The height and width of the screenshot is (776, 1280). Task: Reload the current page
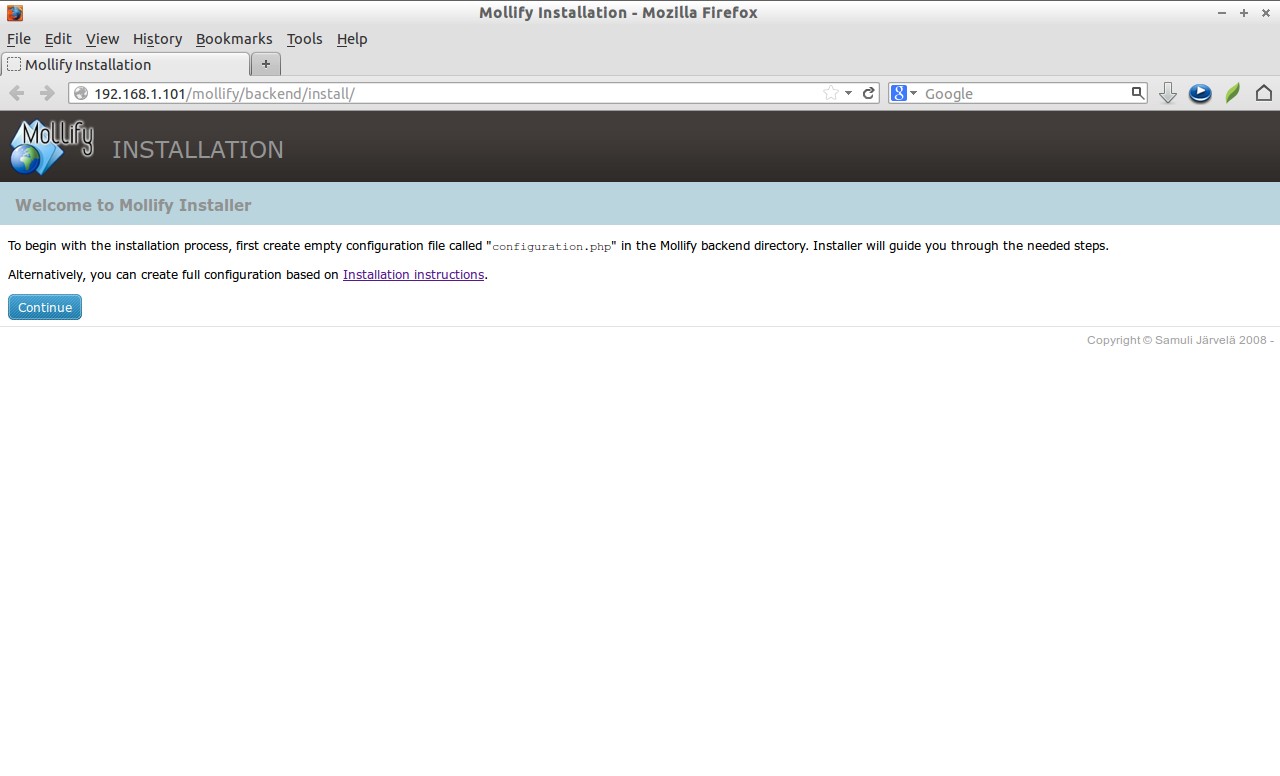(x=869, y=93)
